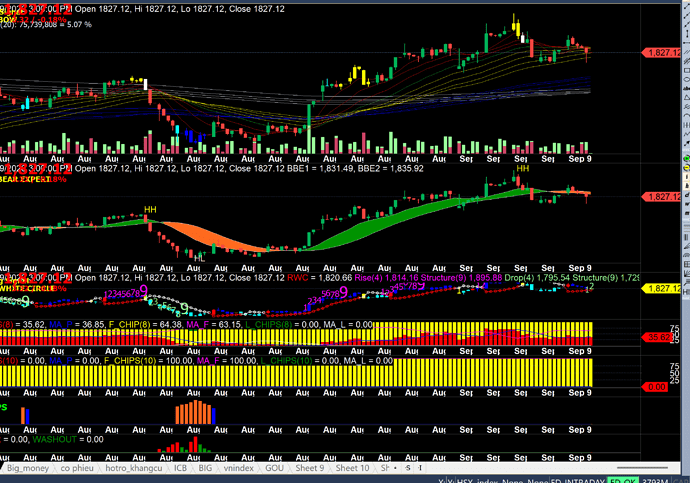
Task: Click the 3793M status bar entry
Action: (655, 480)
